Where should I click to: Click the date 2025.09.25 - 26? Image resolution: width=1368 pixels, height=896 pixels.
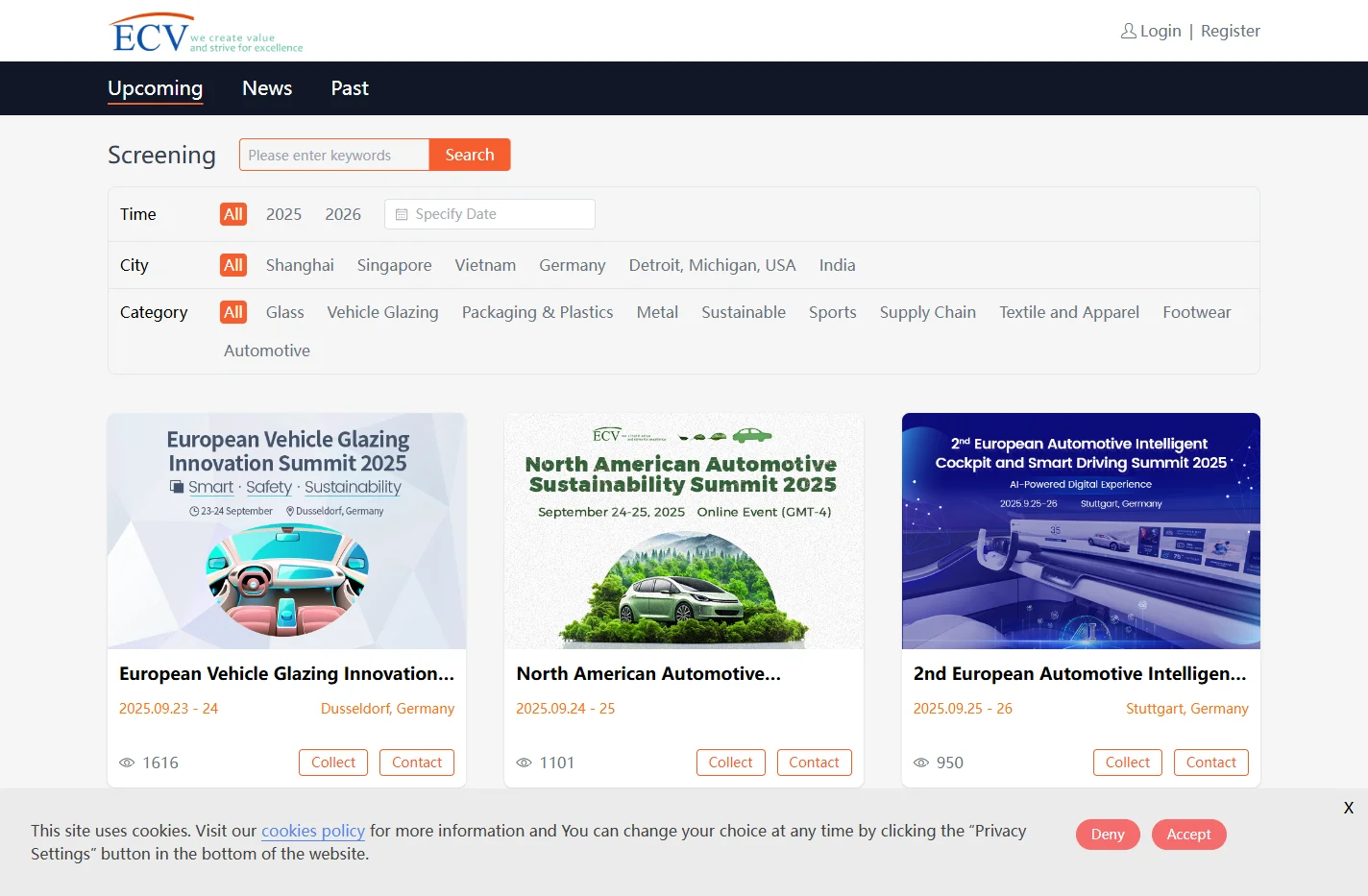click(x=963, y=709)
